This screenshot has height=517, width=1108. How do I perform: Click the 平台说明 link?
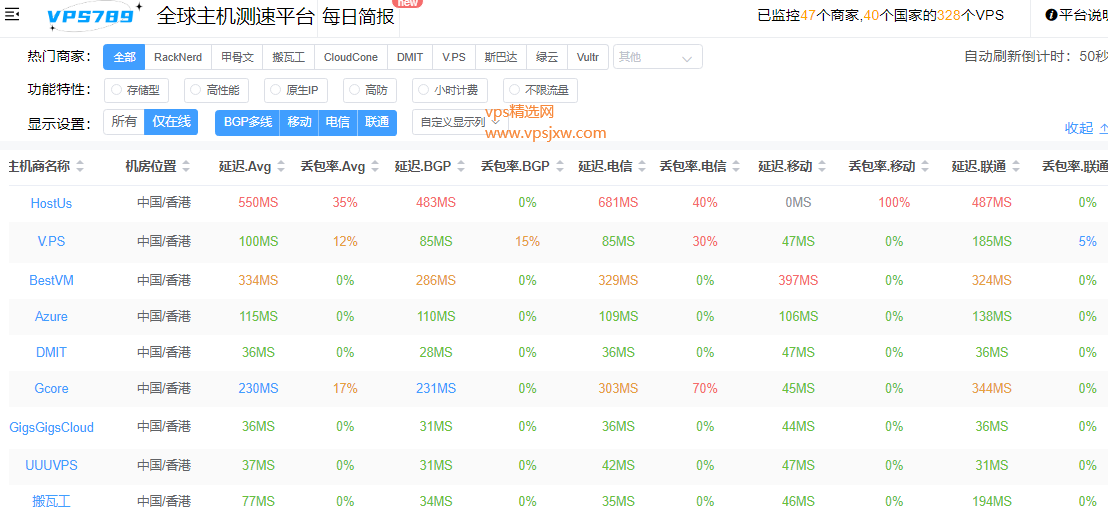click(x=1083, y=15)
